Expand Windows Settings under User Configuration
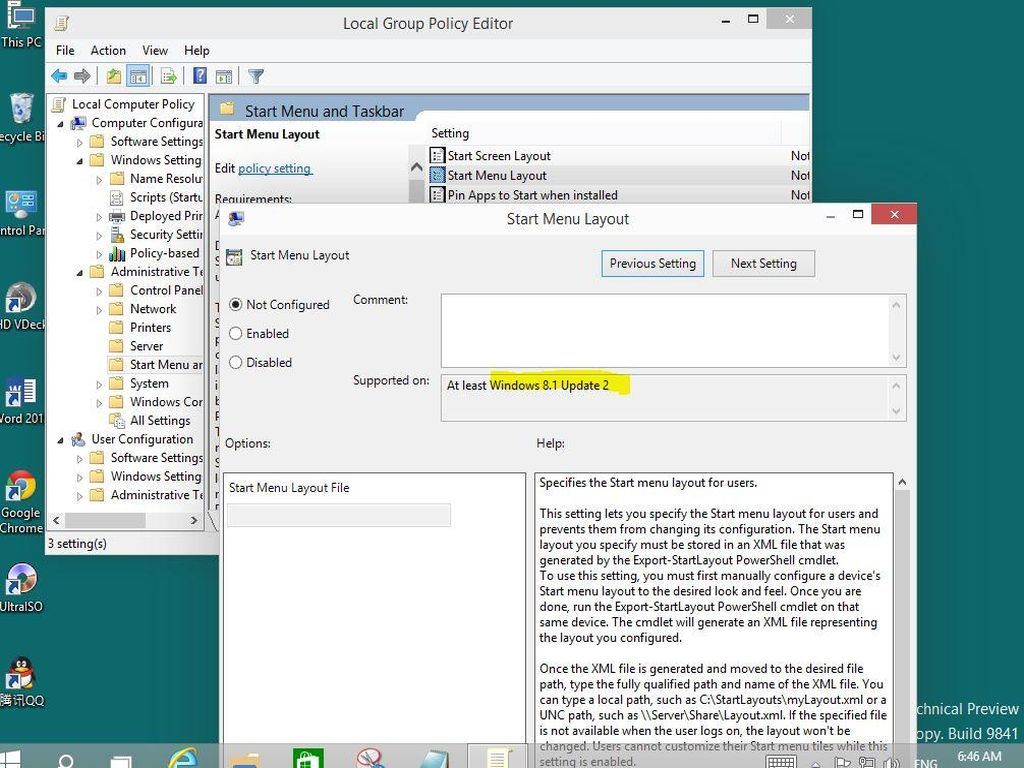This screenshot has height=768, width=1024. click(x=80, y=476)
